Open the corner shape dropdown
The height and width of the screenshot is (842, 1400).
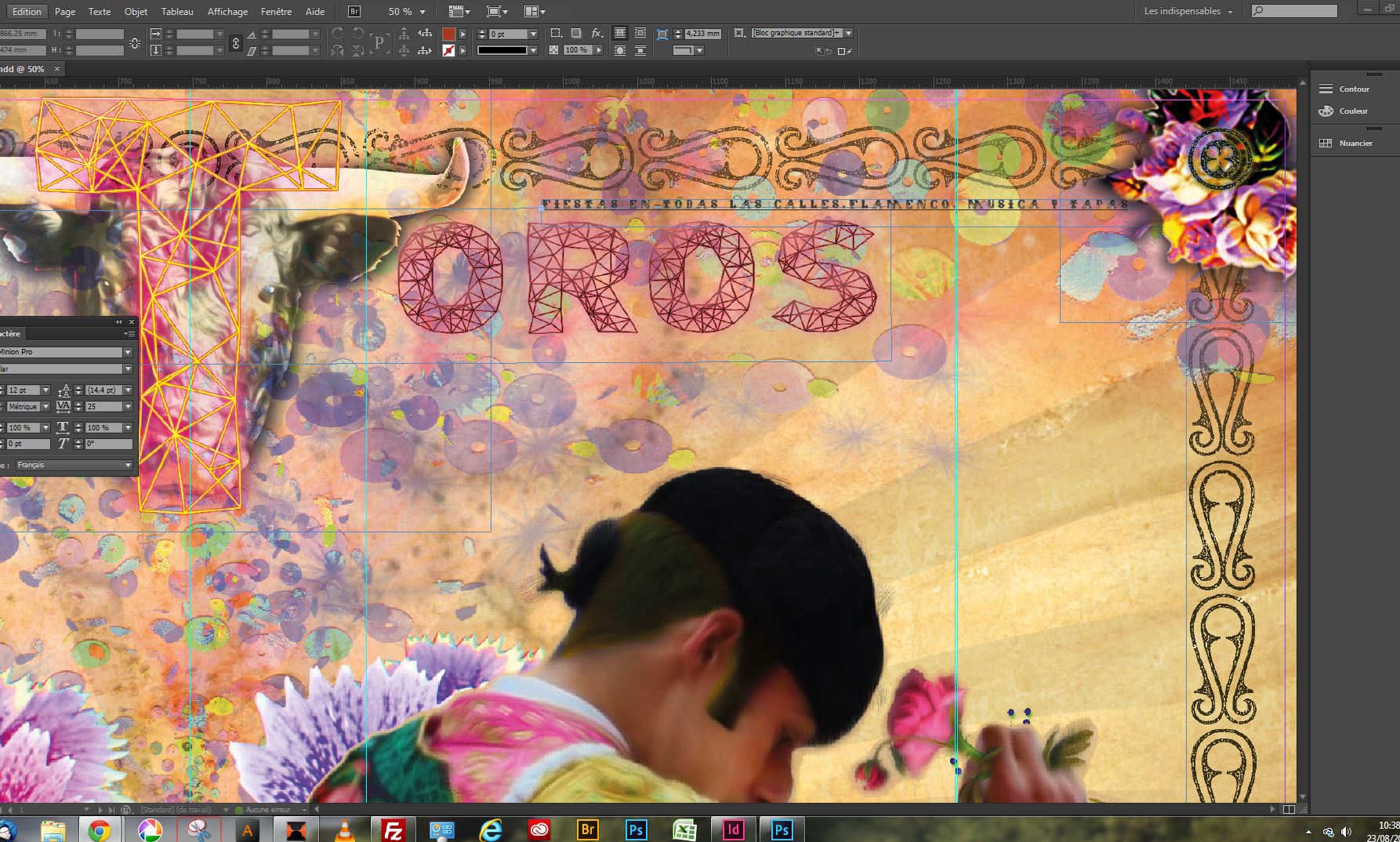[699, 50]
